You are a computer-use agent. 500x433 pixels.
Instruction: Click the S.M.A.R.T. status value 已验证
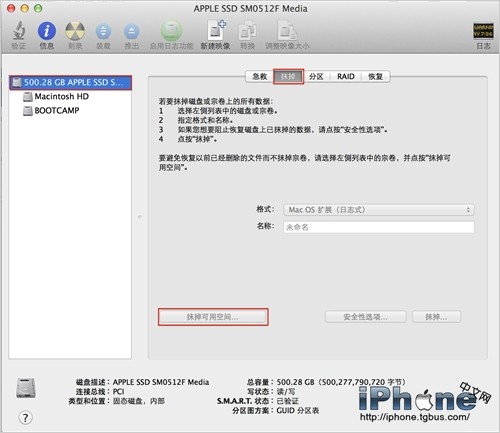[287, 401]
